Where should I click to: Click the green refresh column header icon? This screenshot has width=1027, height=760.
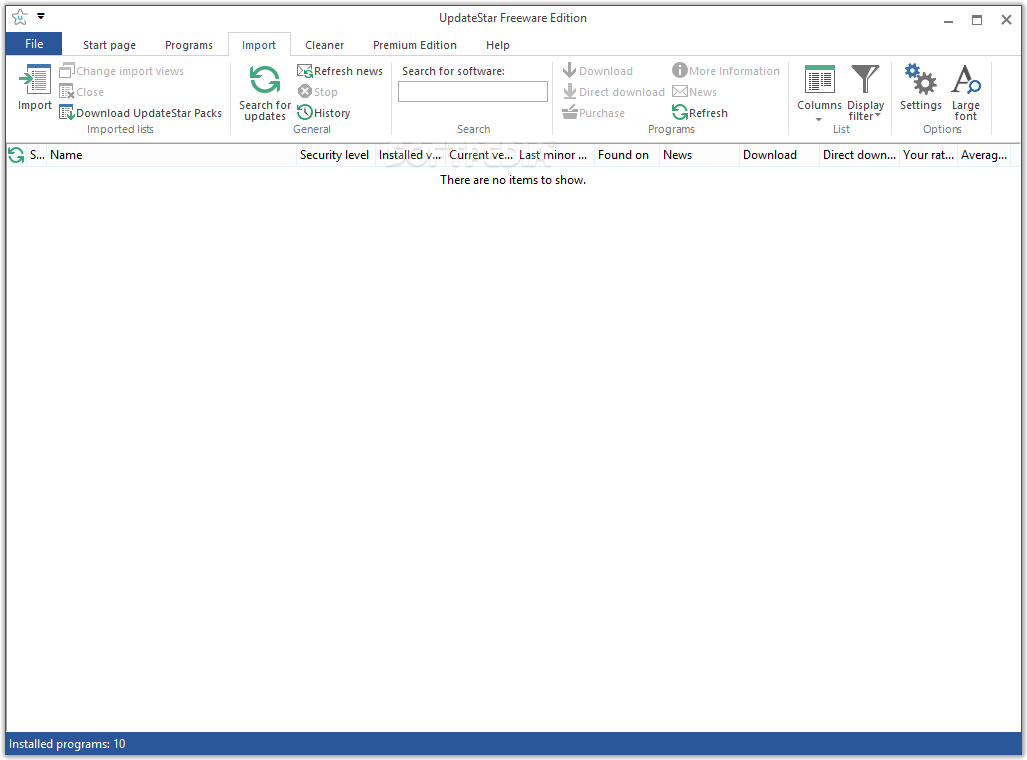(x=16, y=155)
